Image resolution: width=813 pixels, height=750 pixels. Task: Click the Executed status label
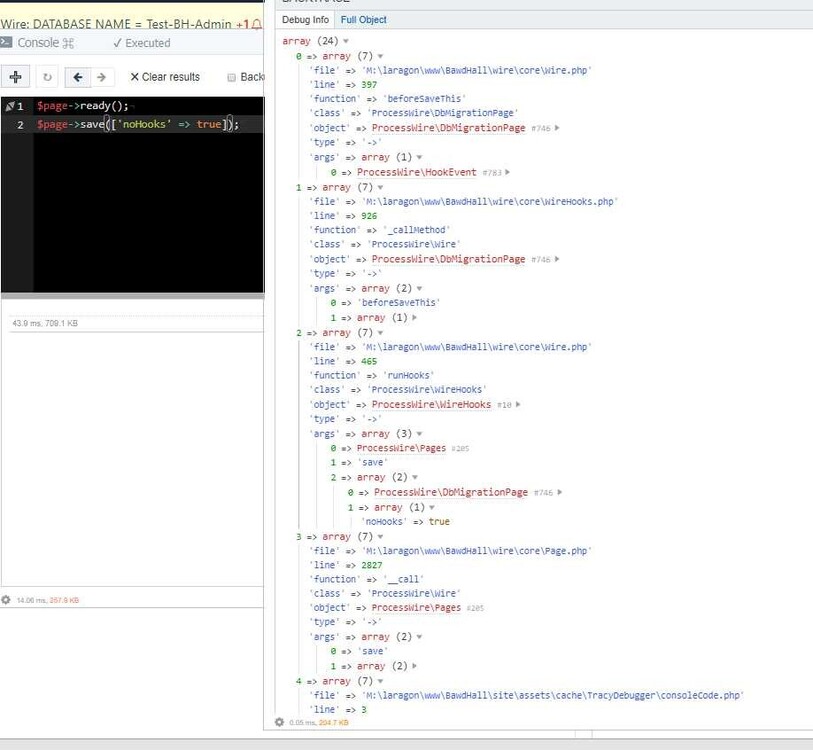pos(141,43)
